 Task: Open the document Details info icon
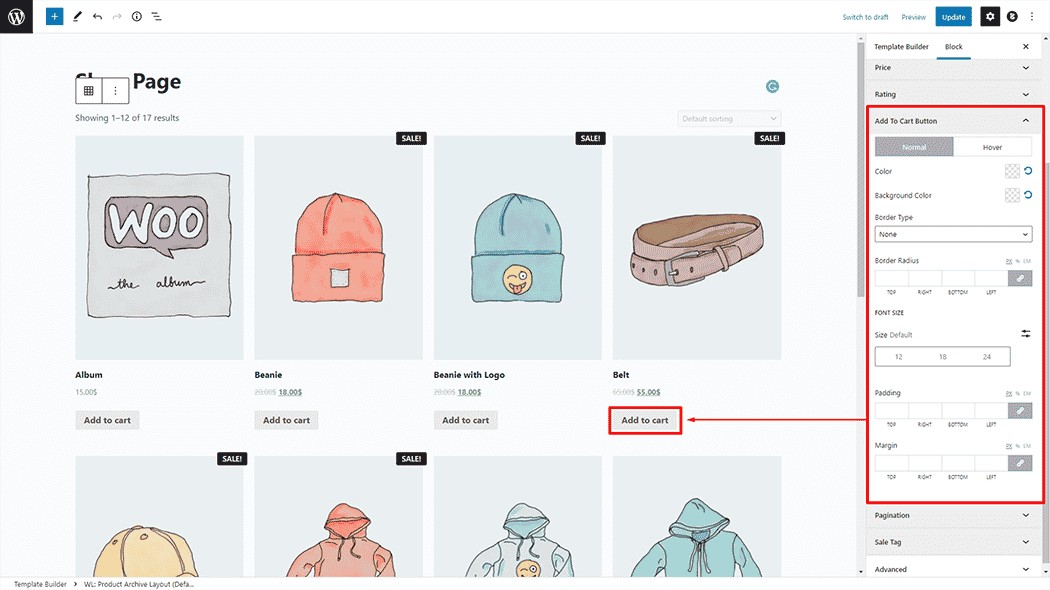point(137,17)
